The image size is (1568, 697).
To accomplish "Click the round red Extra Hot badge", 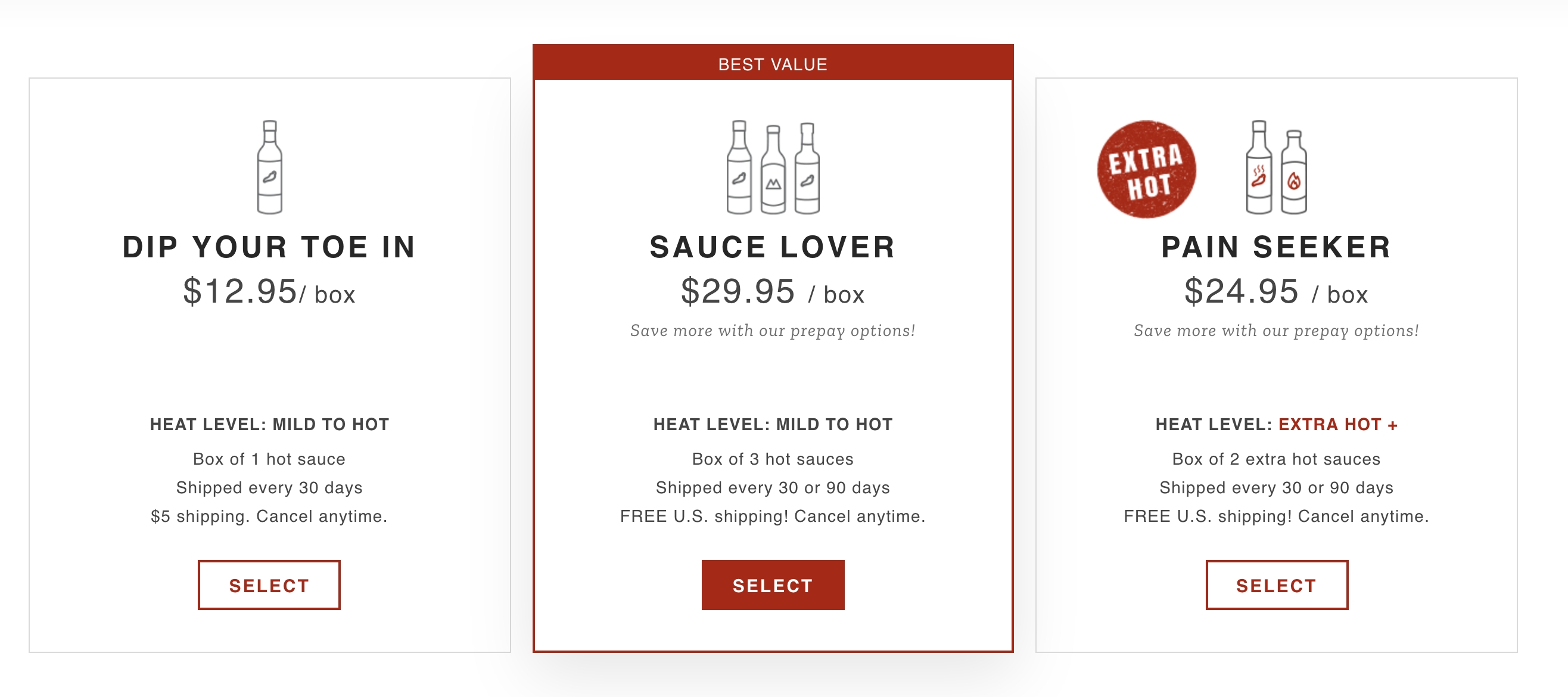I will point(1146,169).
